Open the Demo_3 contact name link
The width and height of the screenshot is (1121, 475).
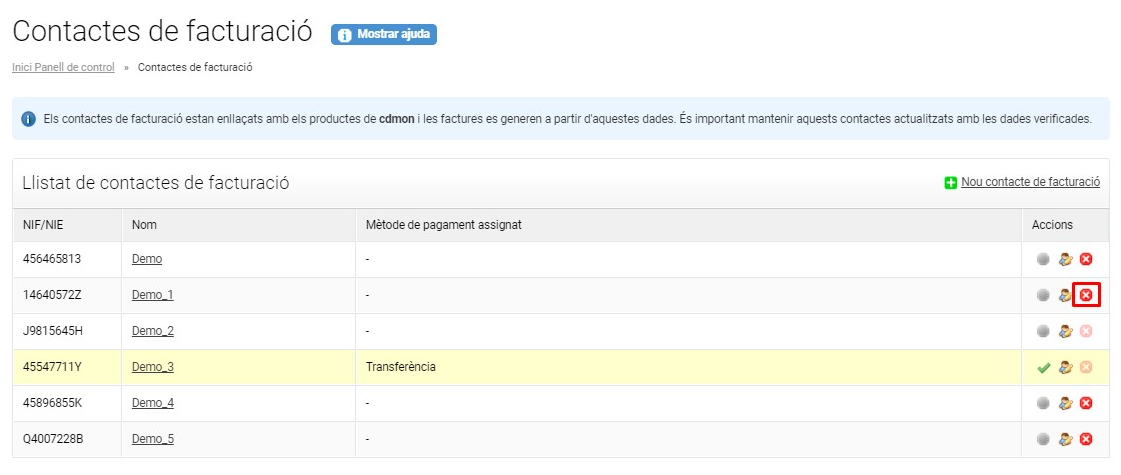(x=153, y=367)
